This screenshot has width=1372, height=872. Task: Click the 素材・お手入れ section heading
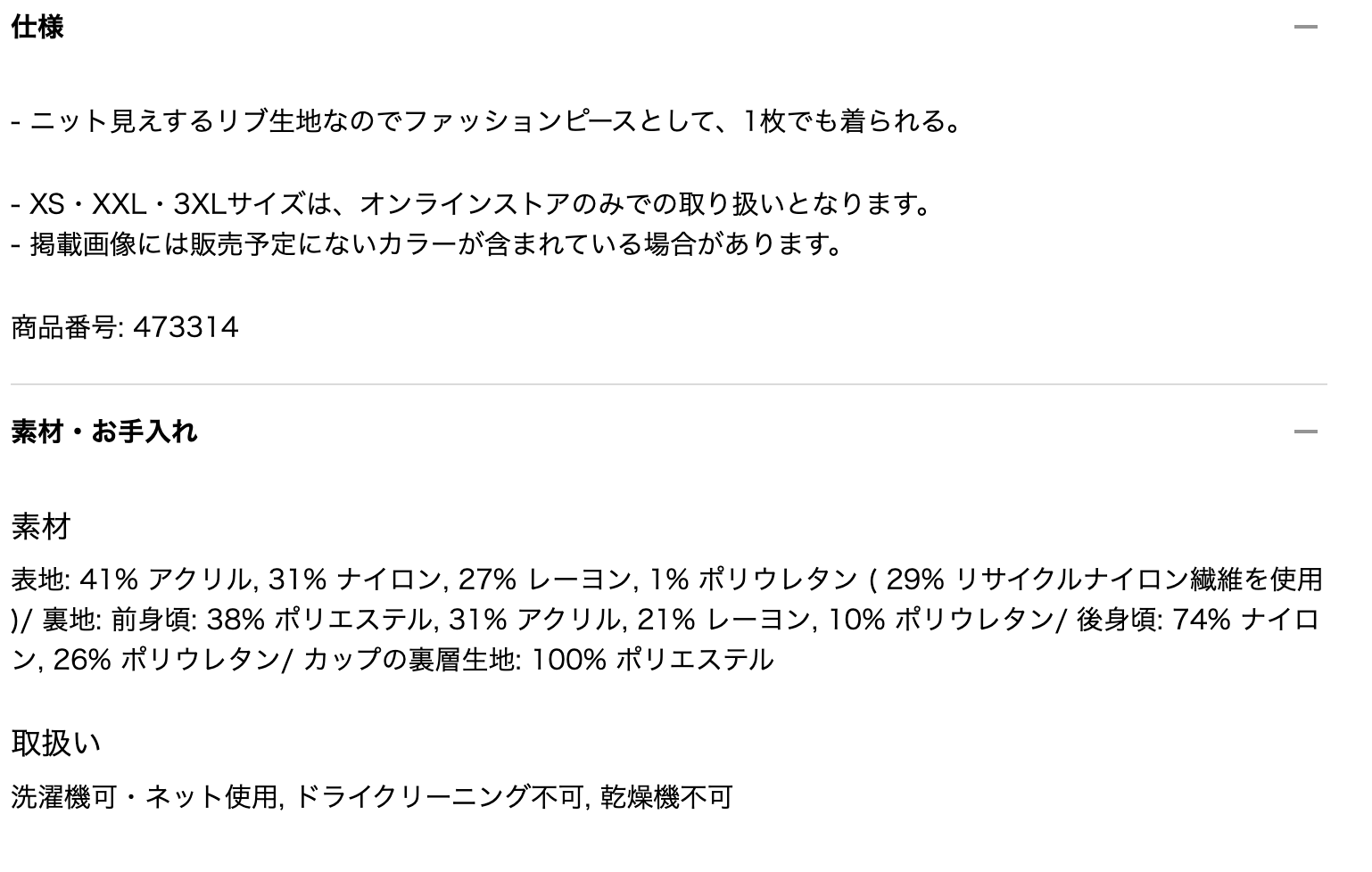[x=104, y=432]
